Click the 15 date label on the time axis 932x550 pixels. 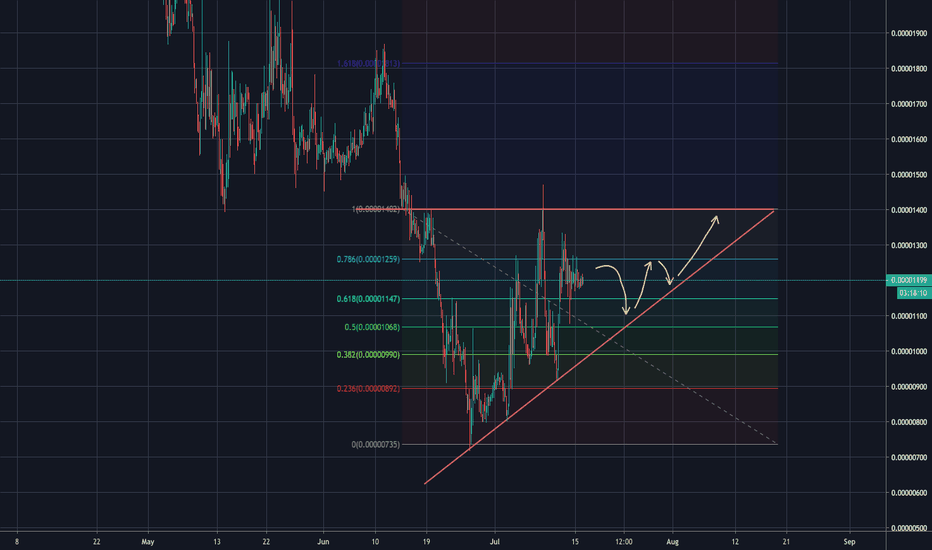[575, 542]
